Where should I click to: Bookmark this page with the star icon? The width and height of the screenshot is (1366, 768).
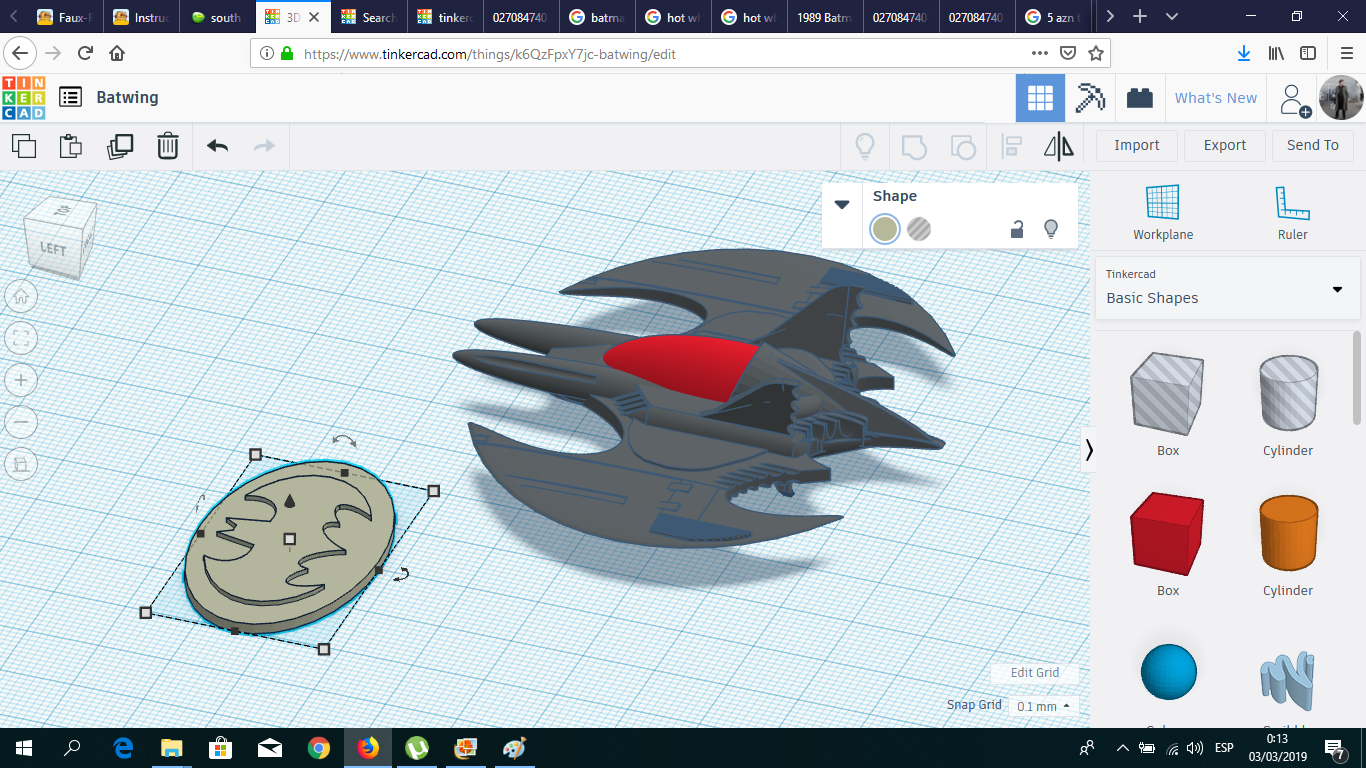point(1096,53)
